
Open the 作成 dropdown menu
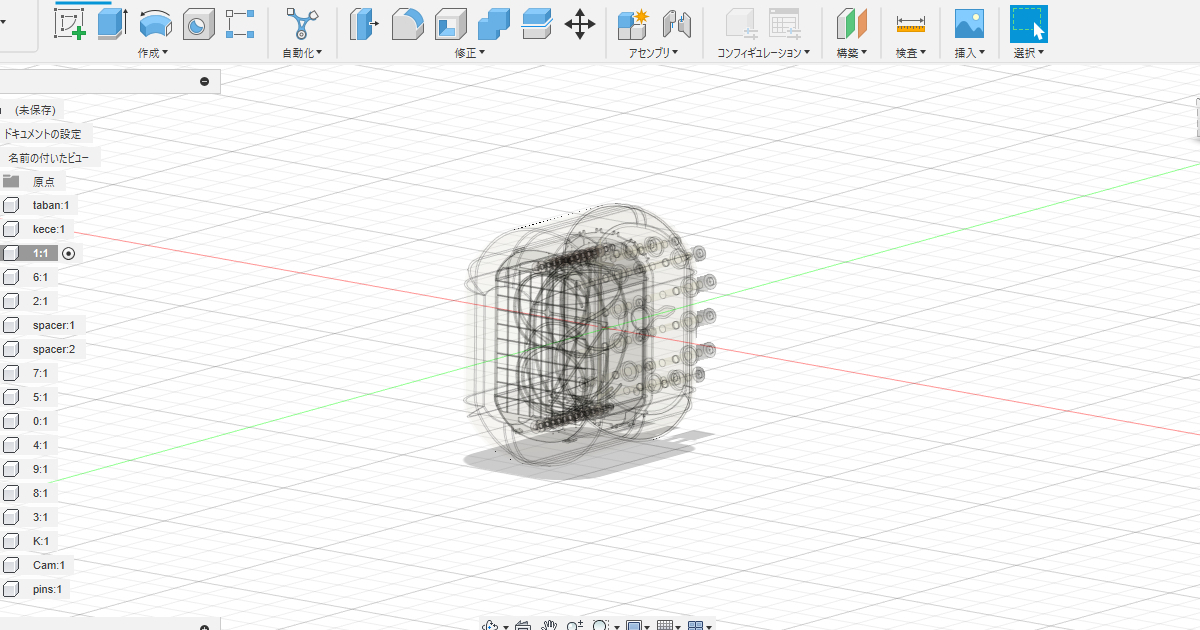point(153,53)
